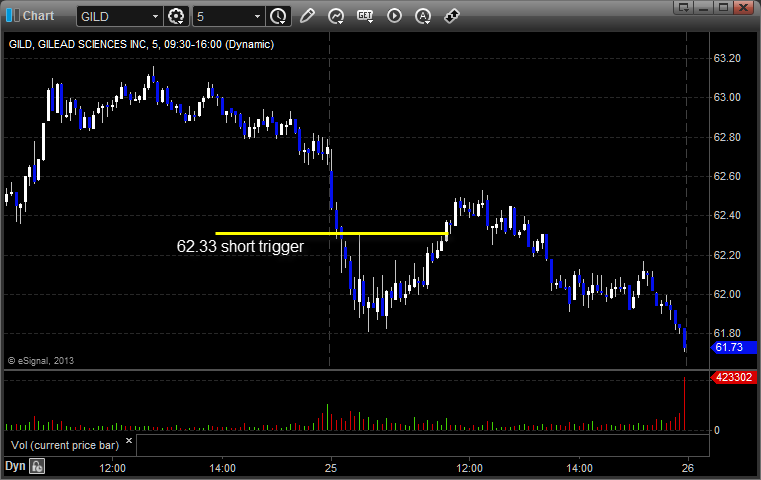Click the 62.40 price axis label
This screenshot has width=761, height=480.
coord(727,215)
